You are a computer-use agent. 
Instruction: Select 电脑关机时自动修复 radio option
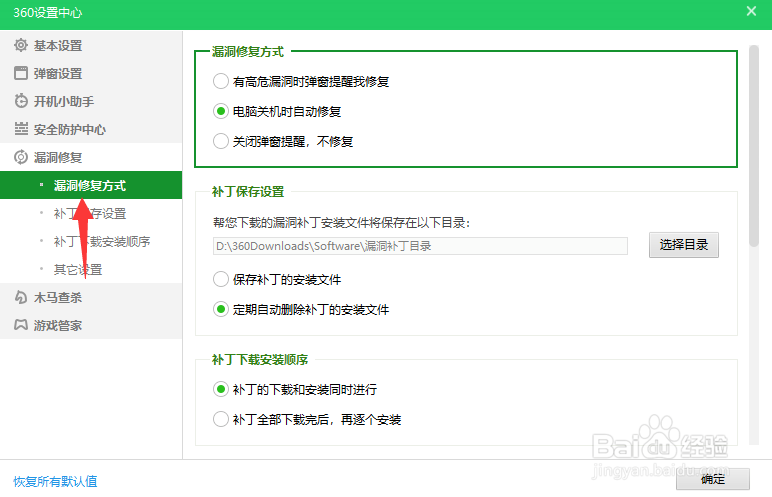221,111
